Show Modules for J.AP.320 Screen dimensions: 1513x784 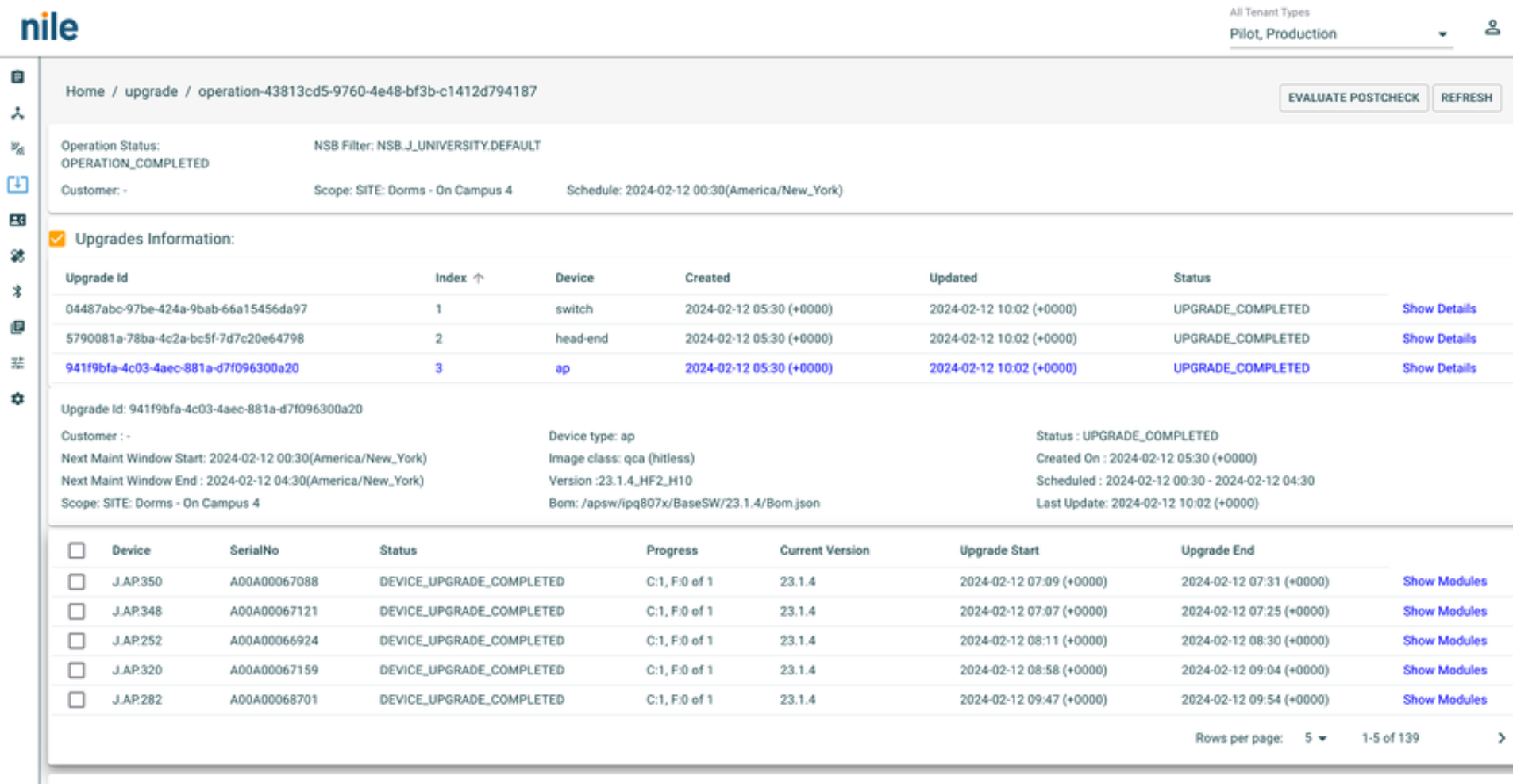(1445, 670)
